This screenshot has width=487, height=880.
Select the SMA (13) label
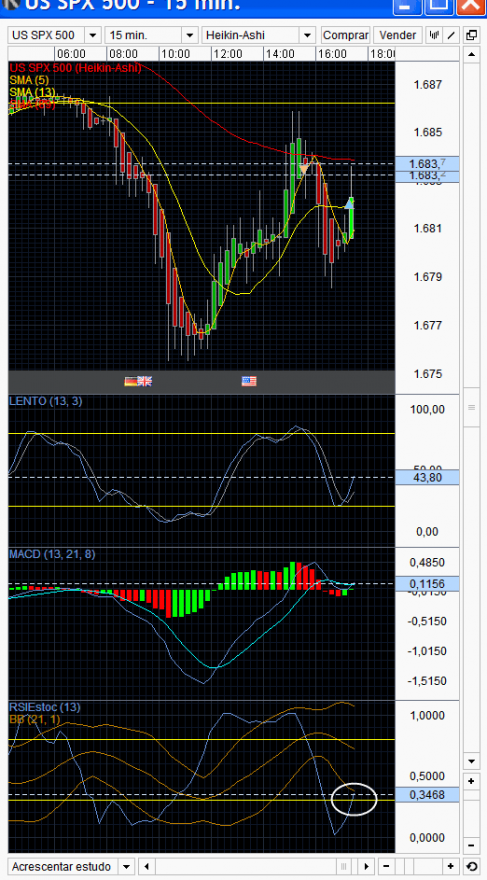point(32,91)
